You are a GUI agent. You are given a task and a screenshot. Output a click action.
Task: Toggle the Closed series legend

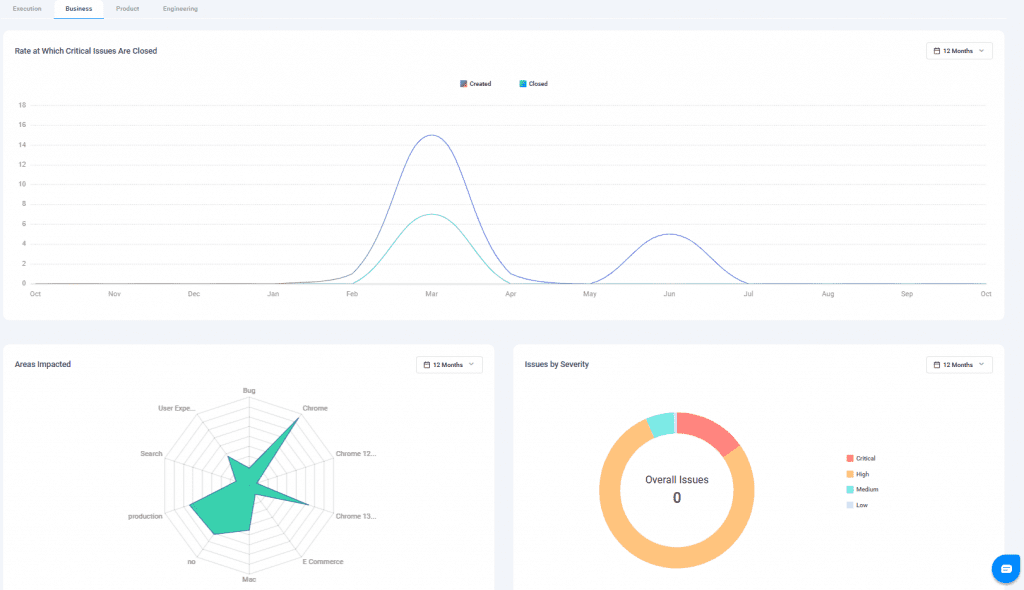click(x=533, y=84)
